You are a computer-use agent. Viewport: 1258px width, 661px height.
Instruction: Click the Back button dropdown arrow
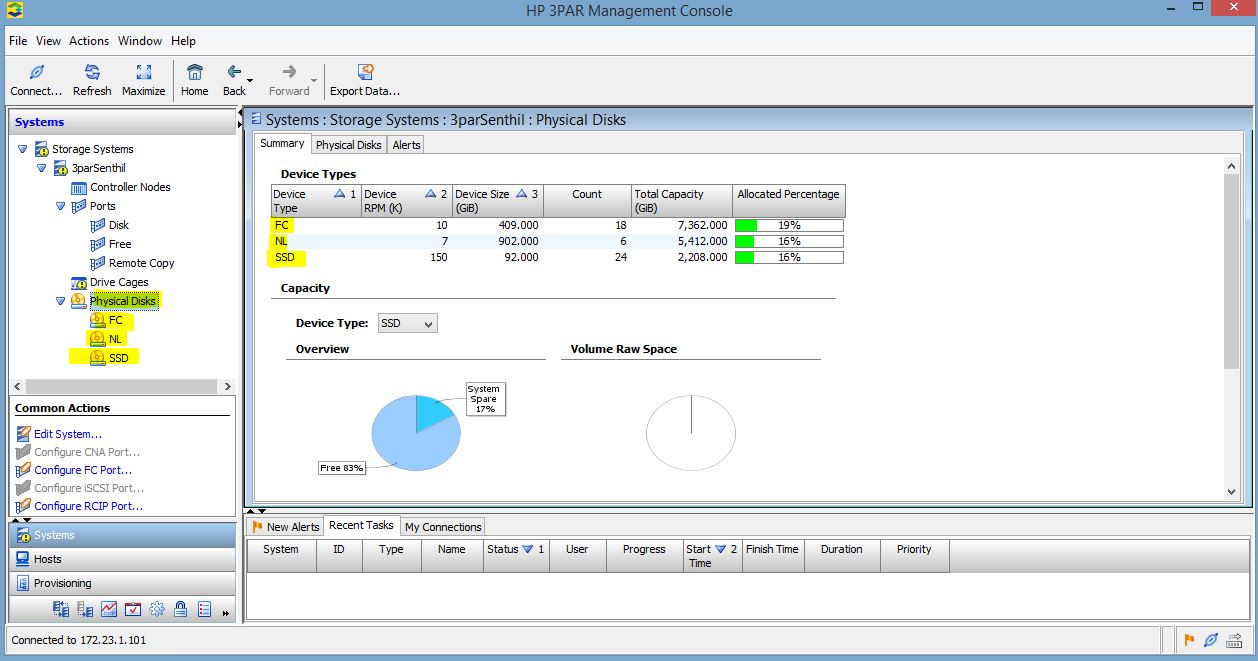point(250,80)
